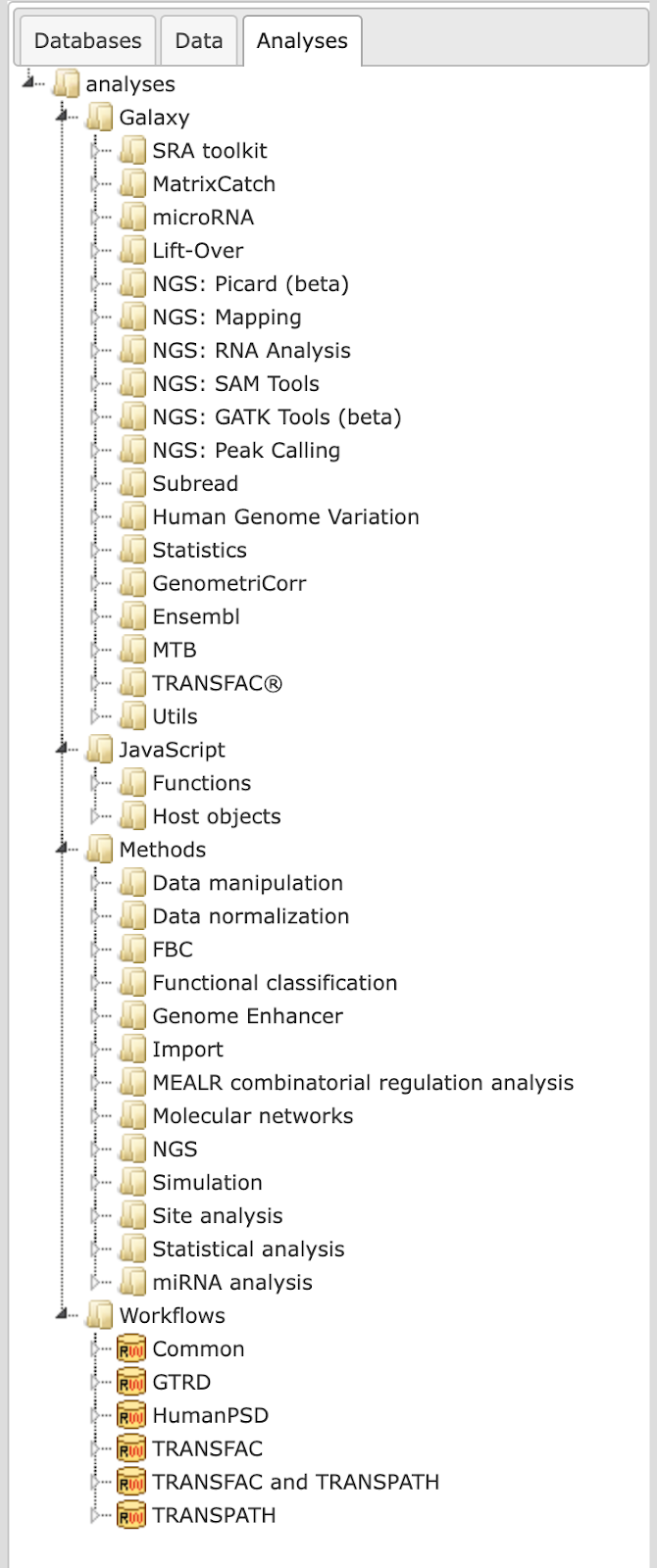
Task: Select NGS: Peak Calling item
Action: click(246, 451)
